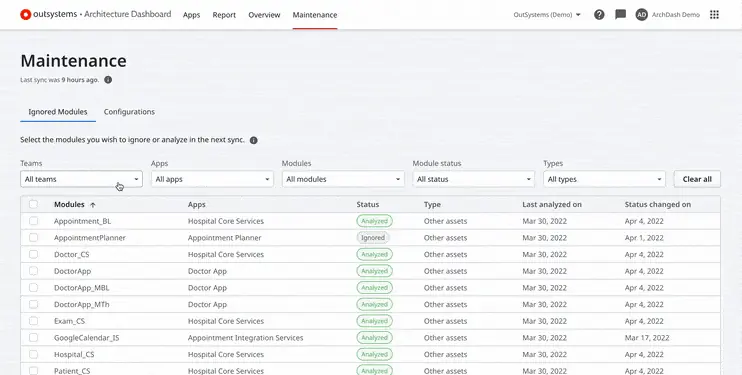This screenshot has width=742, height=375.
Task: Click the DoctorApp_MTh module name
Action: pos(81,304)
